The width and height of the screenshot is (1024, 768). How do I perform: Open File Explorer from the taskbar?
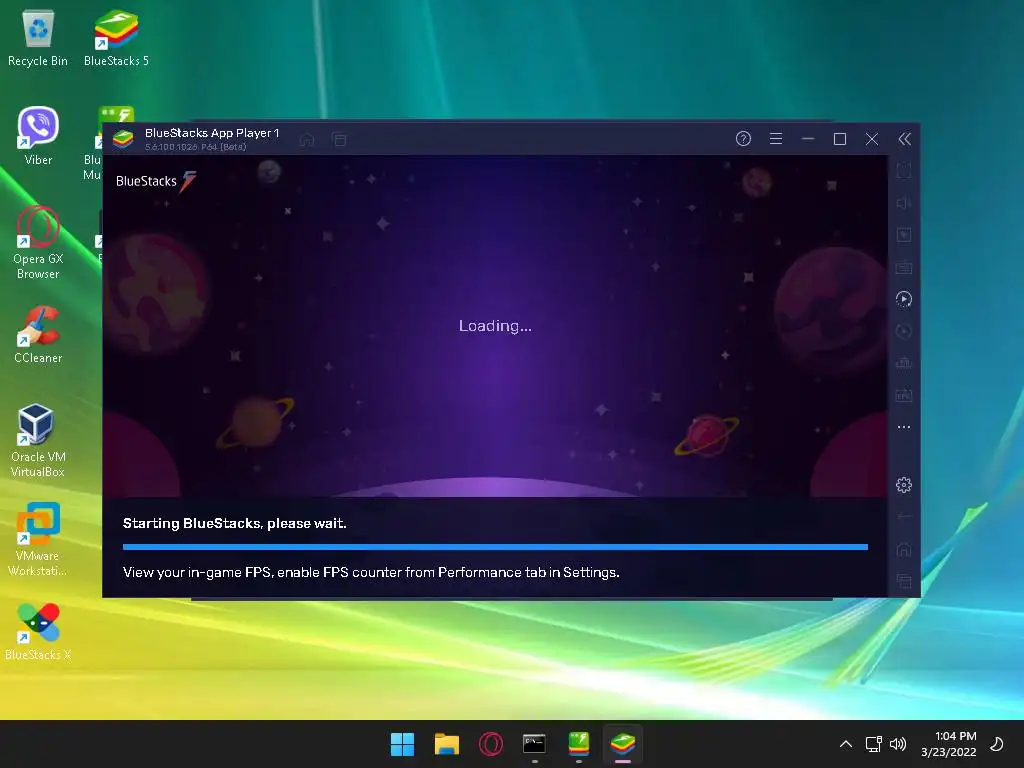[447, 744]
